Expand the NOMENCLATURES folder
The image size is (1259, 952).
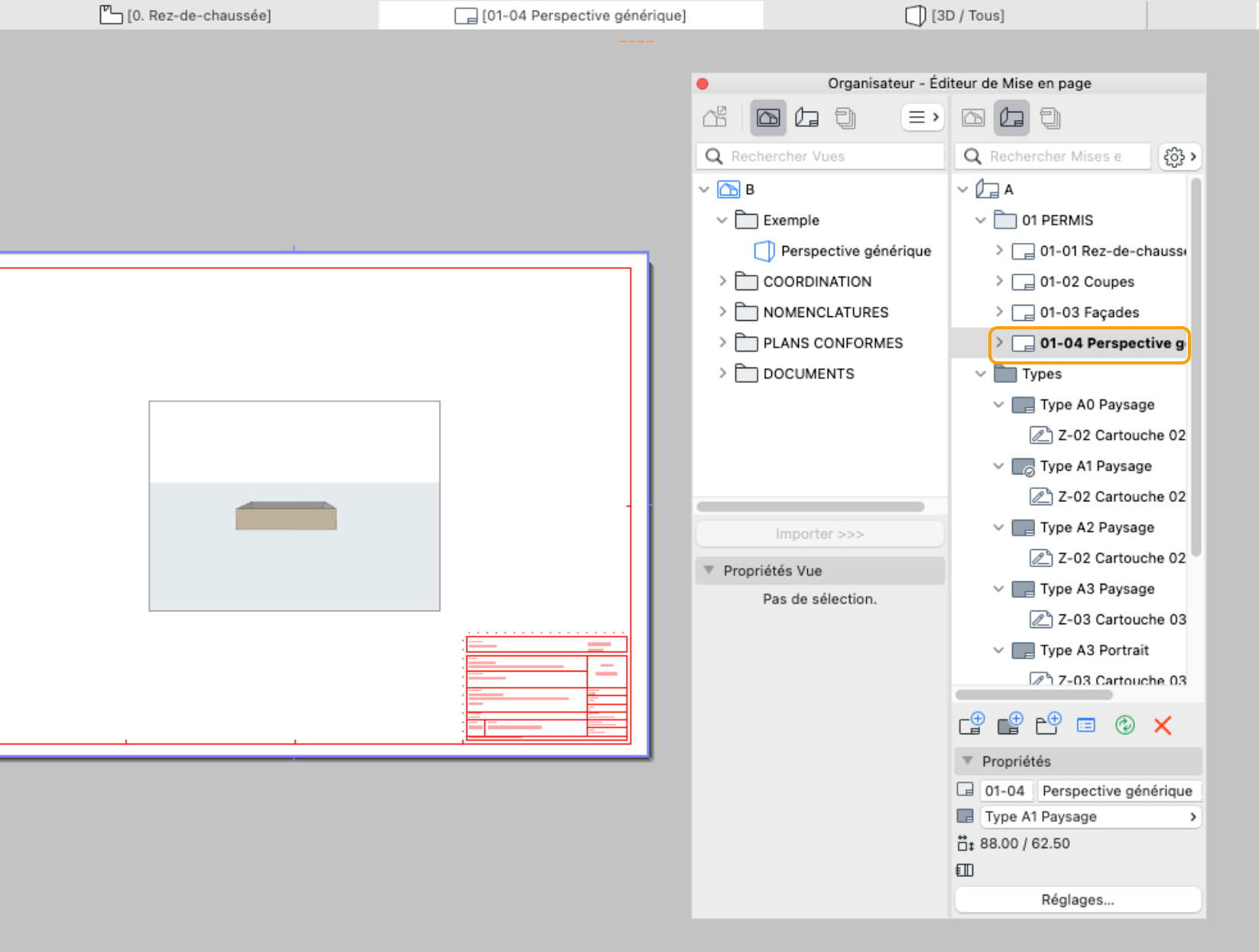[x=722, y=312]
